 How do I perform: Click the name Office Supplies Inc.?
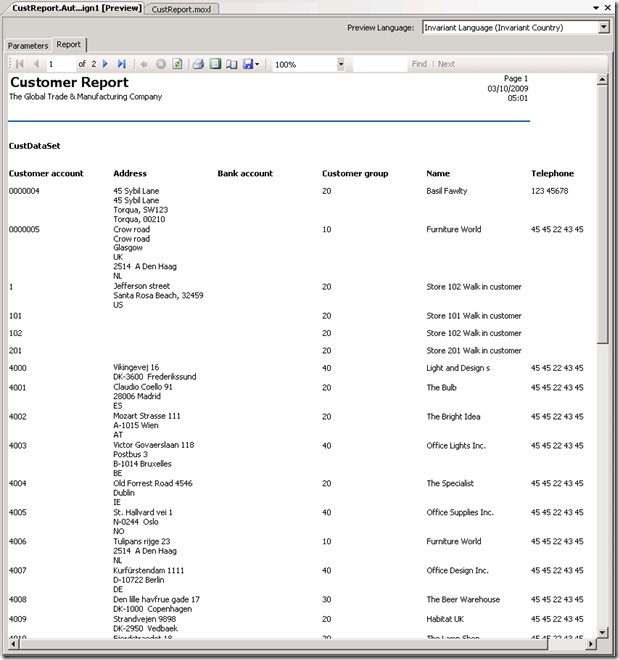click(460, 512)
